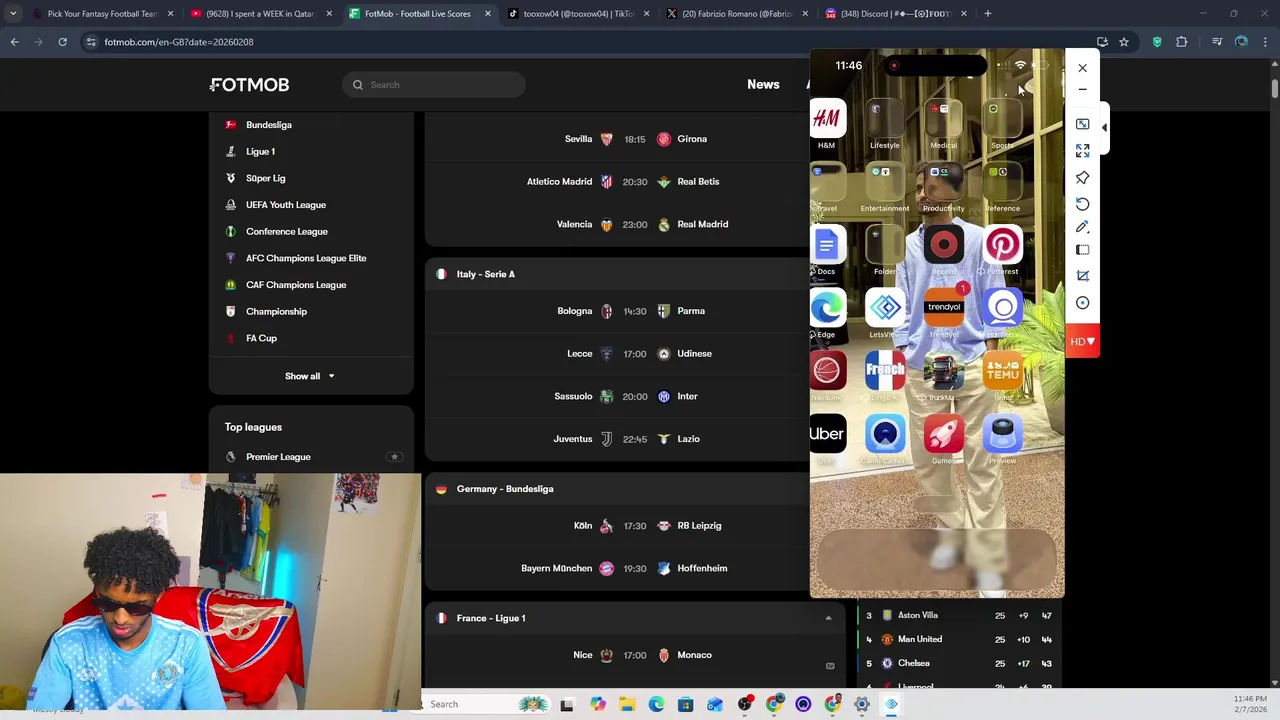Click the circular record icon in mirroring toolbar
Viewport: 1280px width, 720px height.
pos(1082,303)
